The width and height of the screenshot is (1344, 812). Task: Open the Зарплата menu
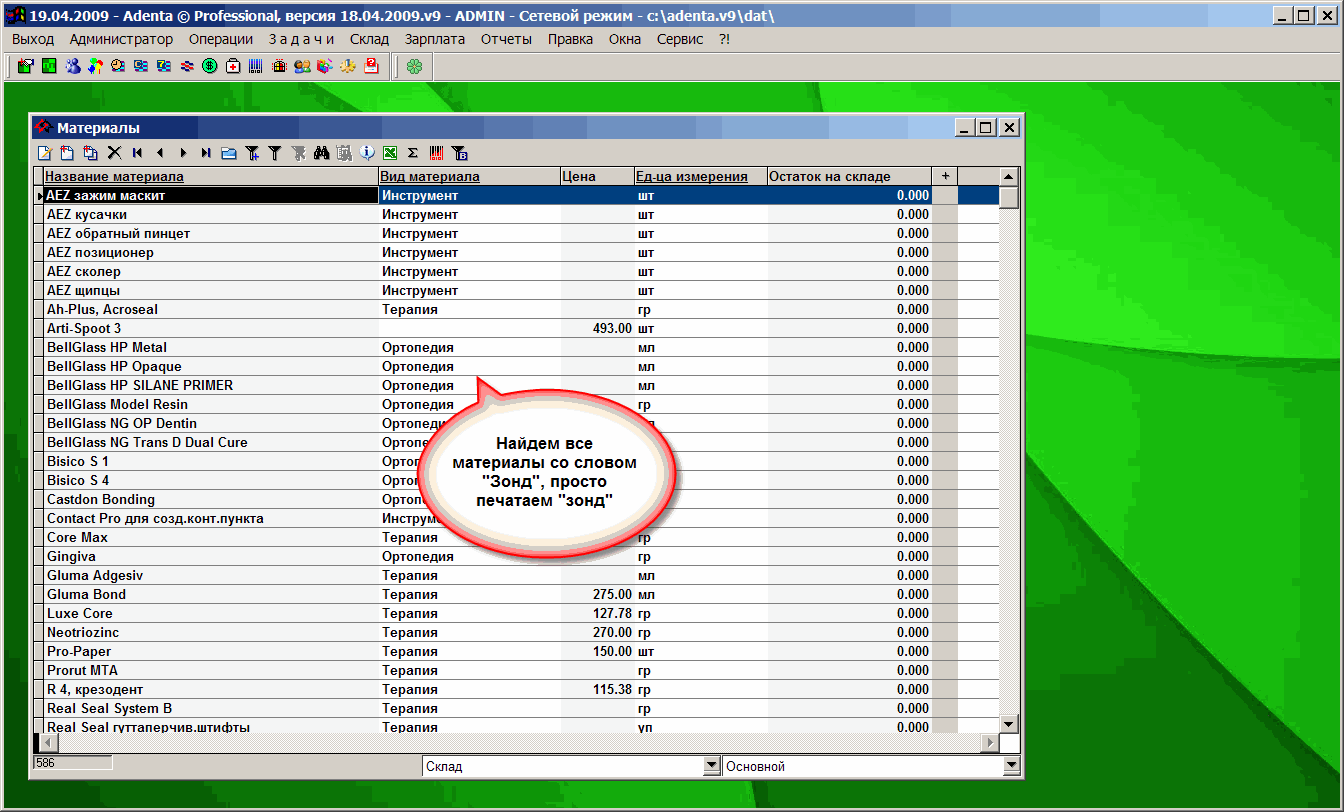click(434, 39)
